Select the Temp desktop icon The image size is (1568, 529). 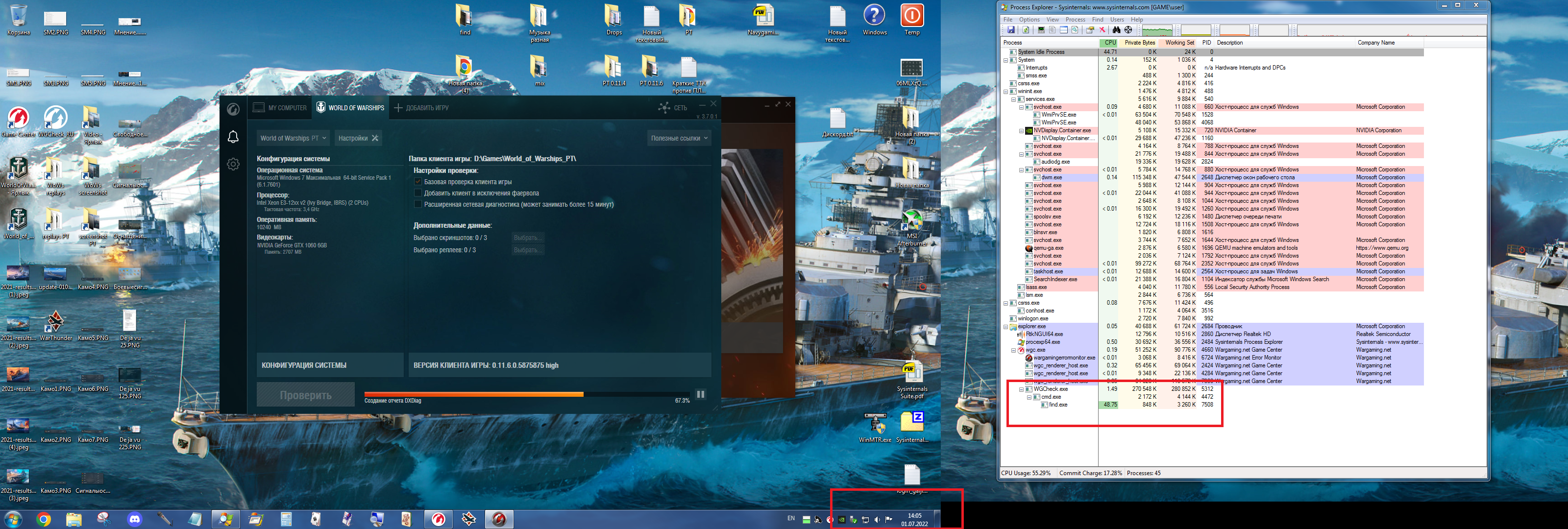(911, 20)
